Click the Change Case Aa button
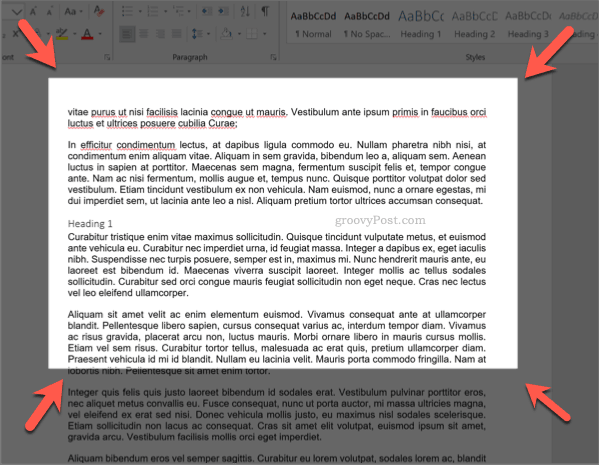Viewport: 599px width, 465px height. tap(70, 11)
